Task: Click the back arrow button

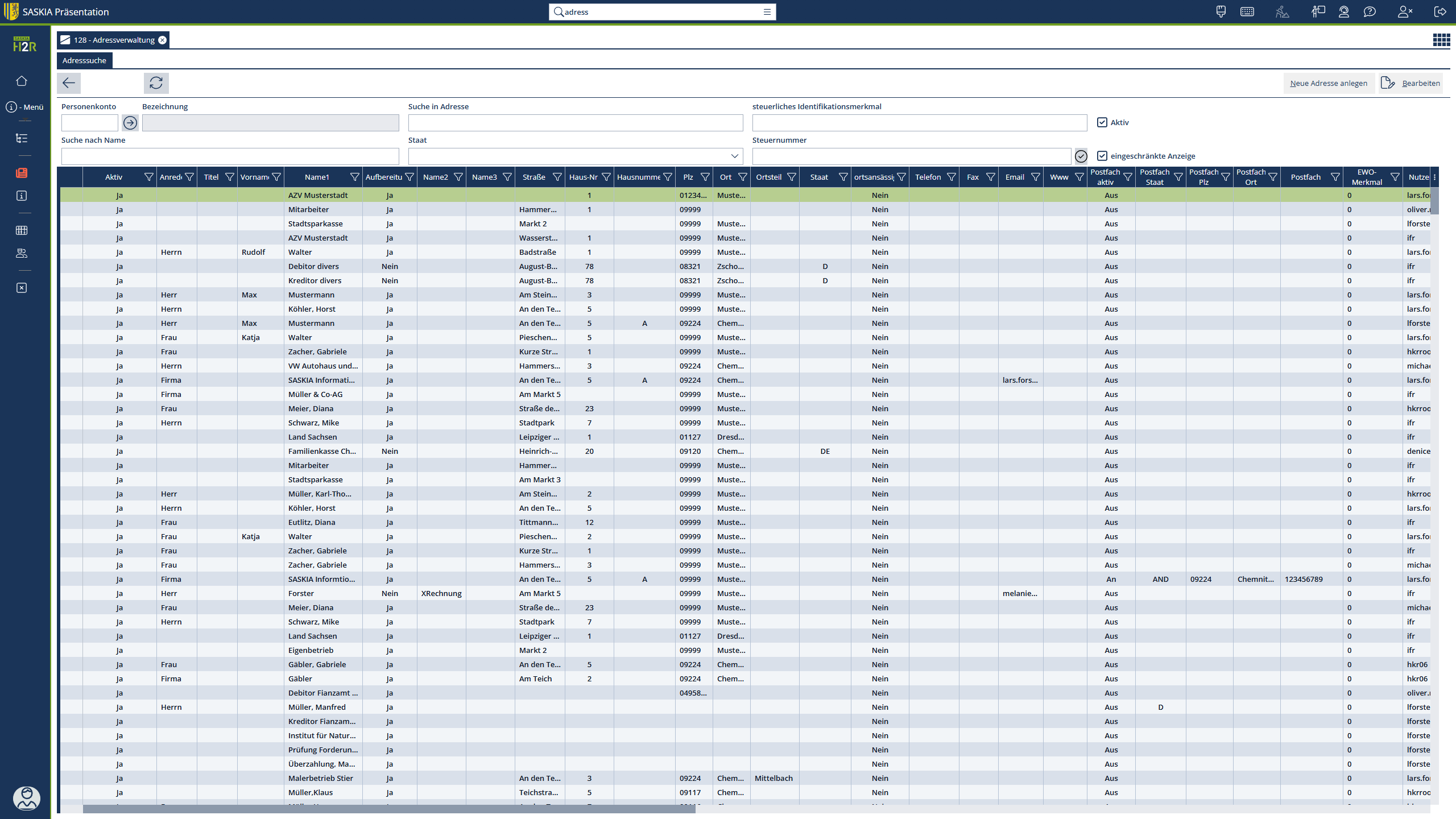Action: (69, 83)
